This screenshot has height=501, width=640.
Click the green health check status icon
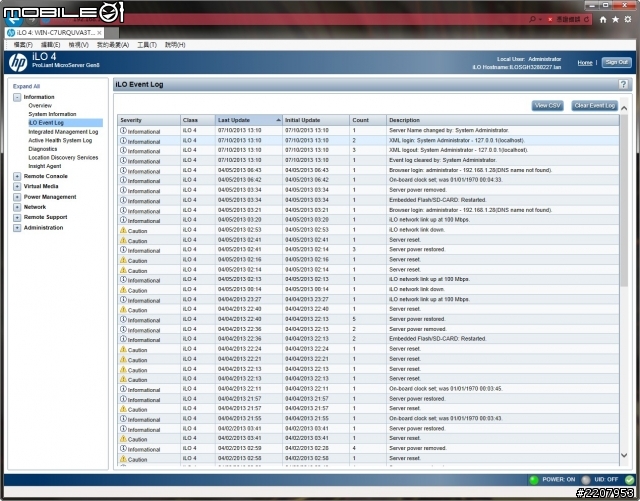[x=630, y=480]
